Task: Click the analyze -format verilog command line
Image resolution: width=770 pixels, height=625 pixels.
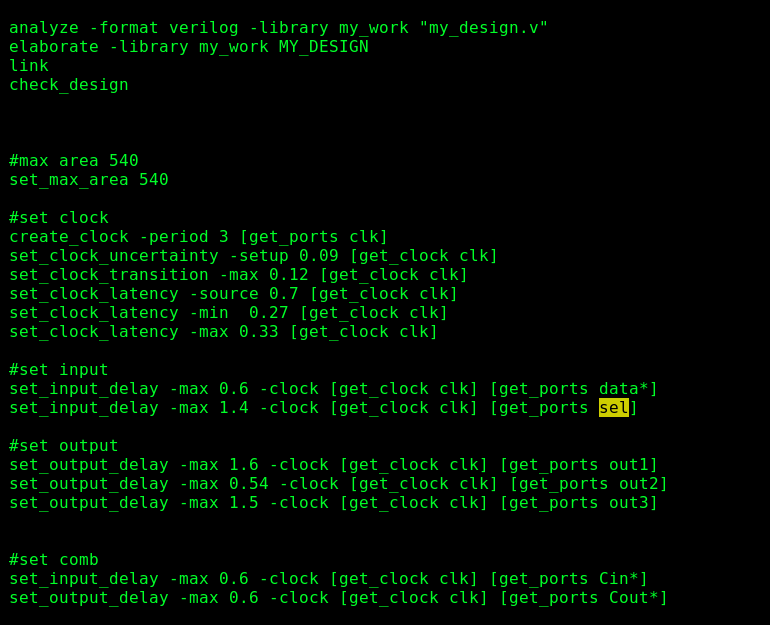Action: 278,28
